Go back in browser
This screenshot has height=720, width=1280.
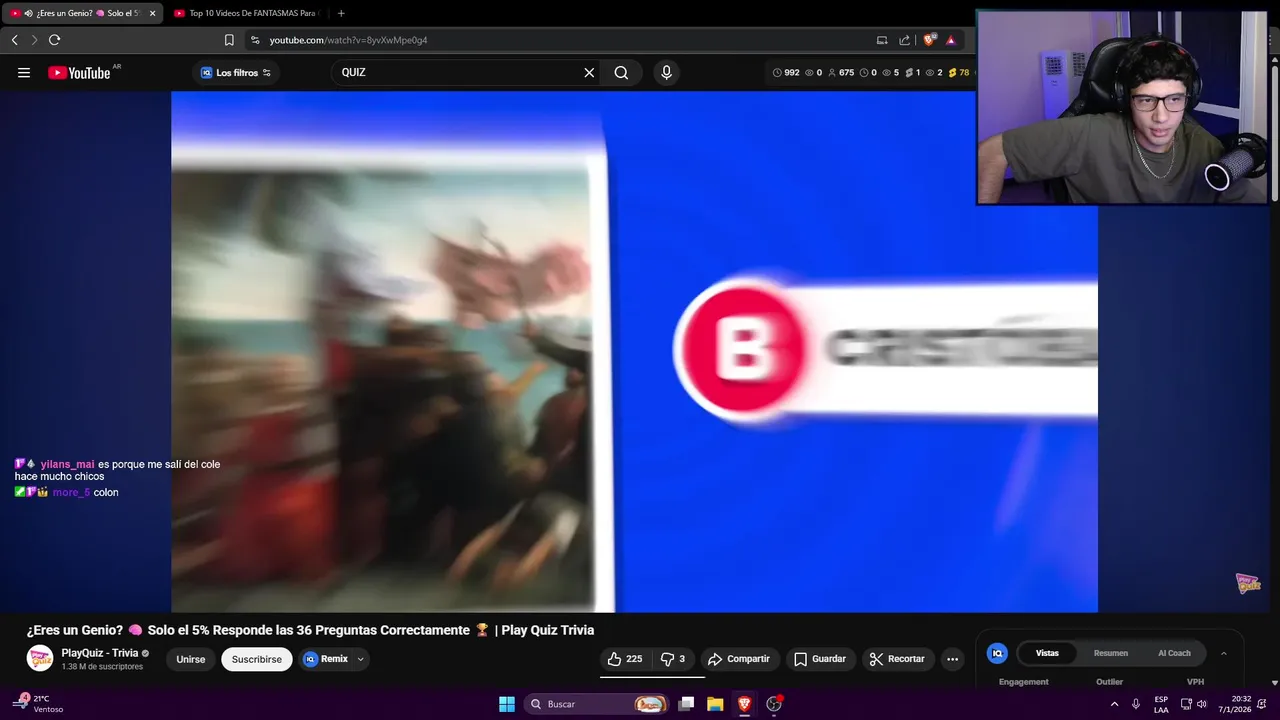point(14,40)
